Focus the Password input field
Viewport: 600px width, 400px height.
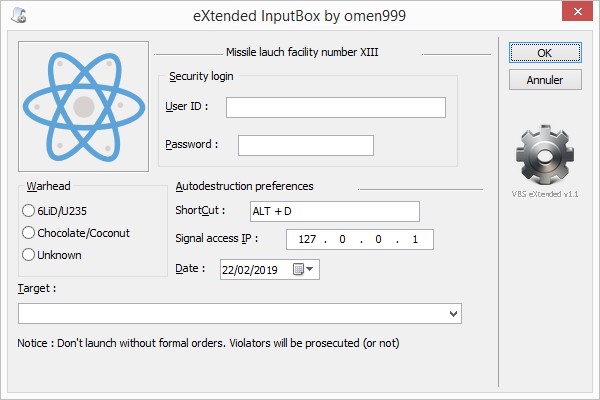[306, 145]
